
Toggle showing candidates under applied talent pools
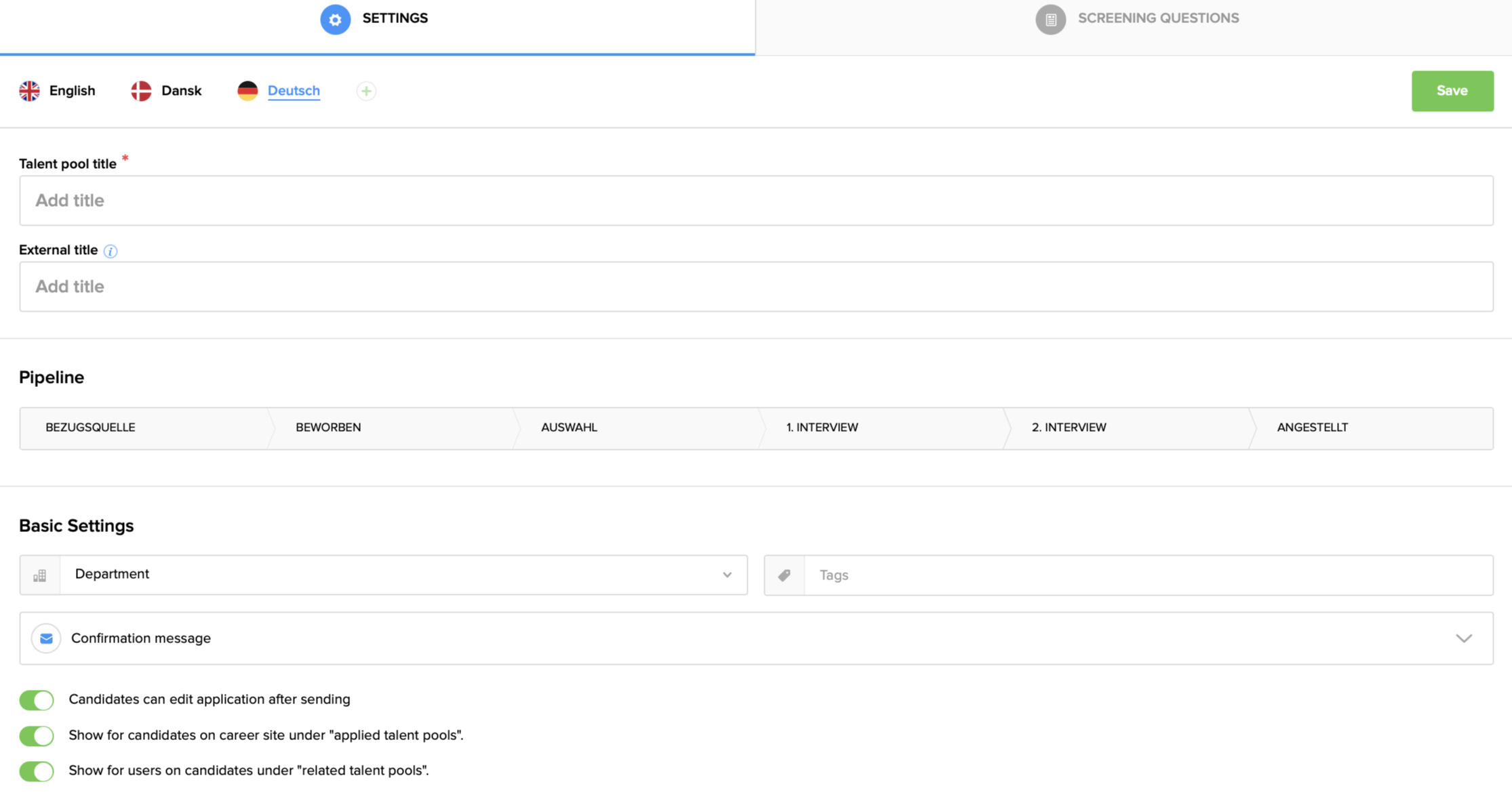click(36, 735)
